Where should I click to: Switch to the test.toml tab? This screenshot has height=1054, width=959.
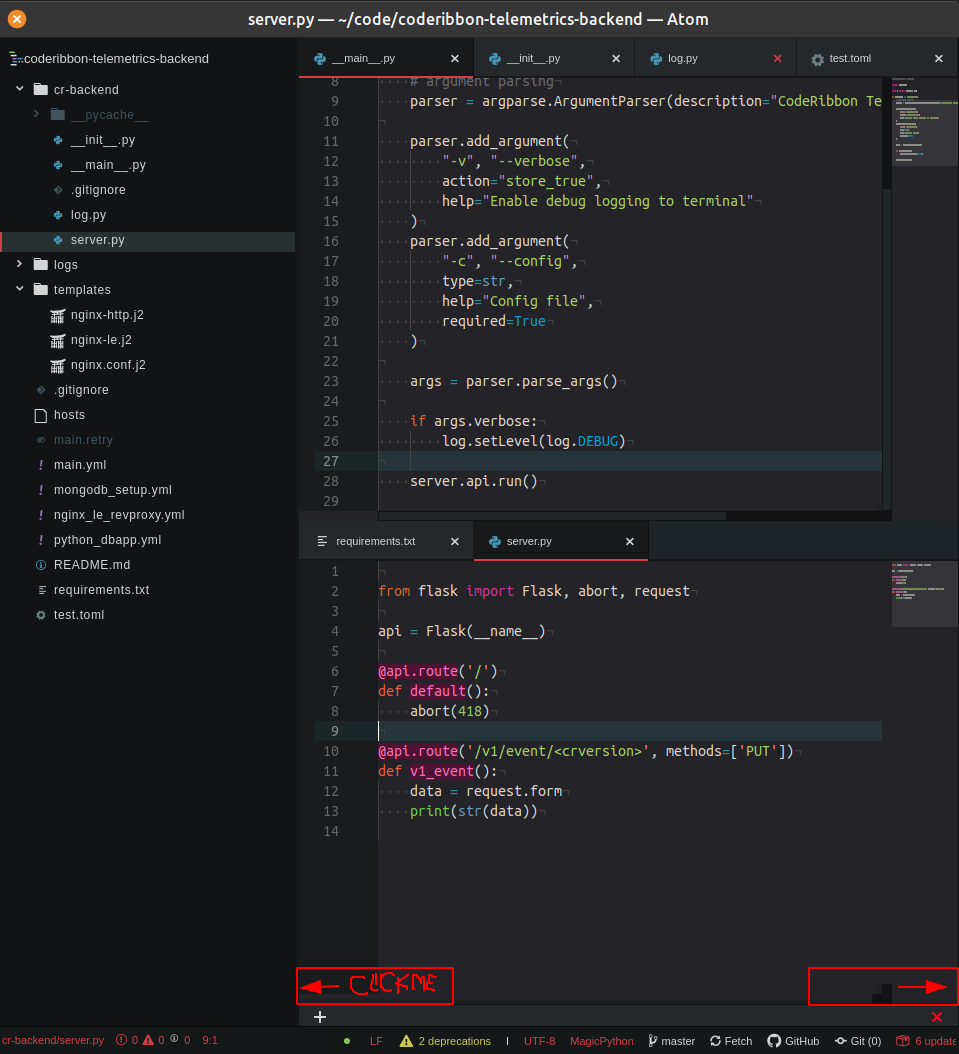click(x=877, y=58)
